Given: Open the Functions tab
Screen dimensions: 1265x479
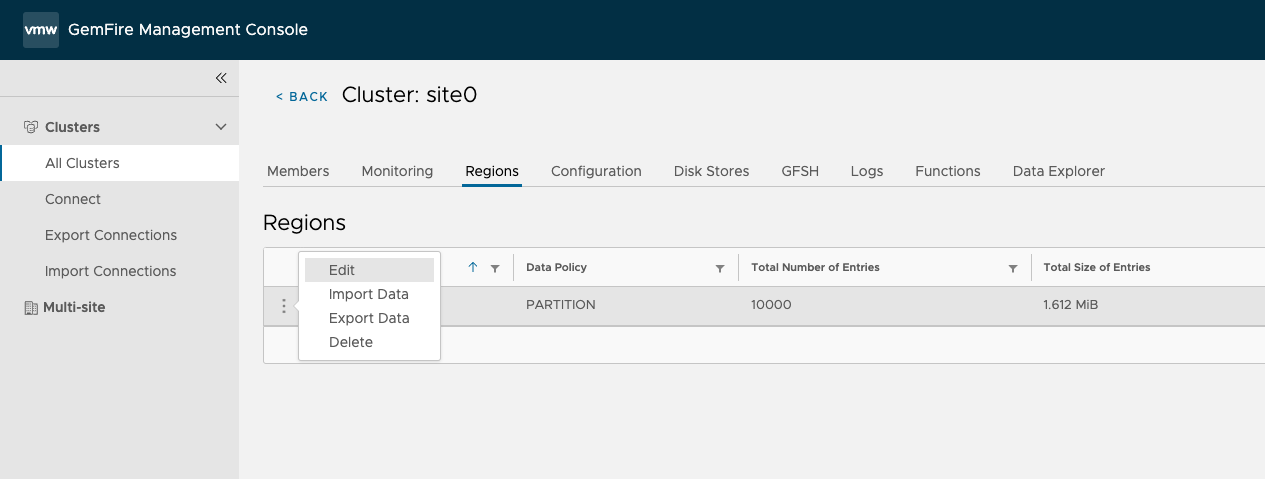Looking at the screenshot, I should pyautogui.click(x=948, y=171).
